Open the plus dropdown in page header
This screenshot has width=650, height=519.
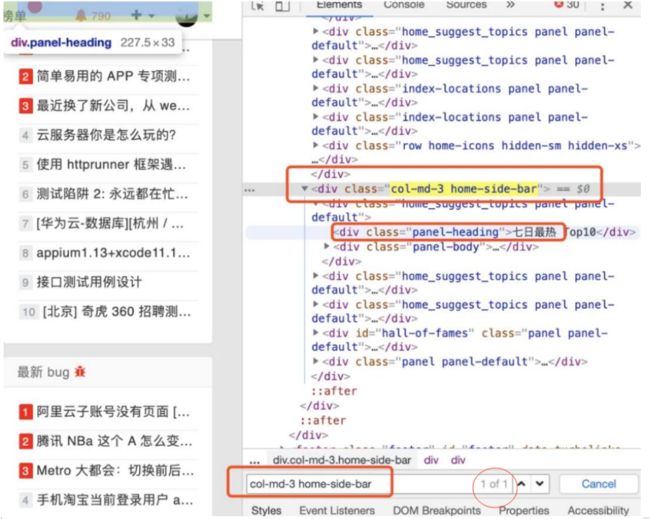point(142,15)
